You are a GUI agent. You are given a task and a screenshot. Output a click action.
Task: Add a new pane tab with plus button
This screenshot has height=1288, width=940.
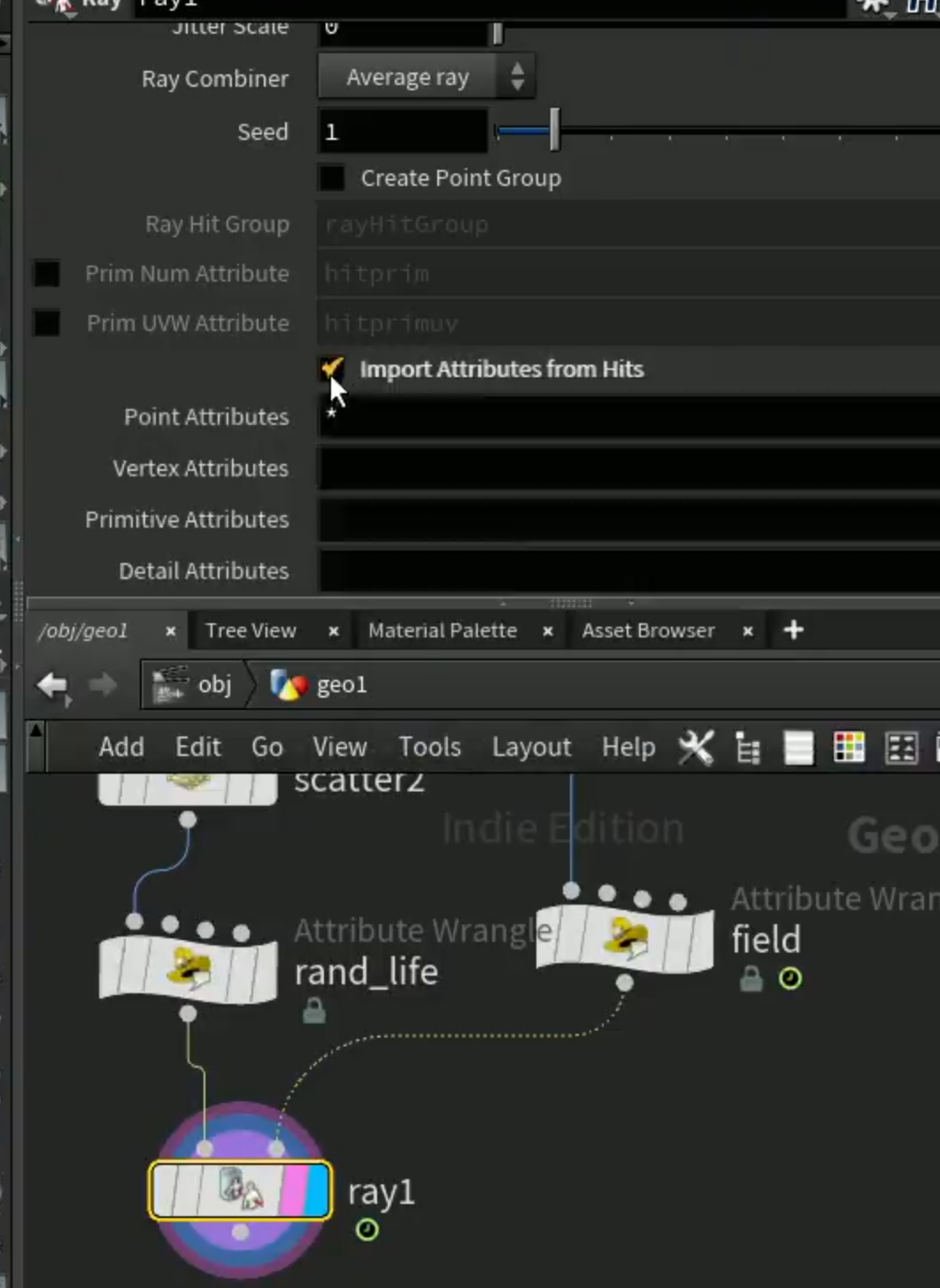pyautogui.click(x=794, y=630)
